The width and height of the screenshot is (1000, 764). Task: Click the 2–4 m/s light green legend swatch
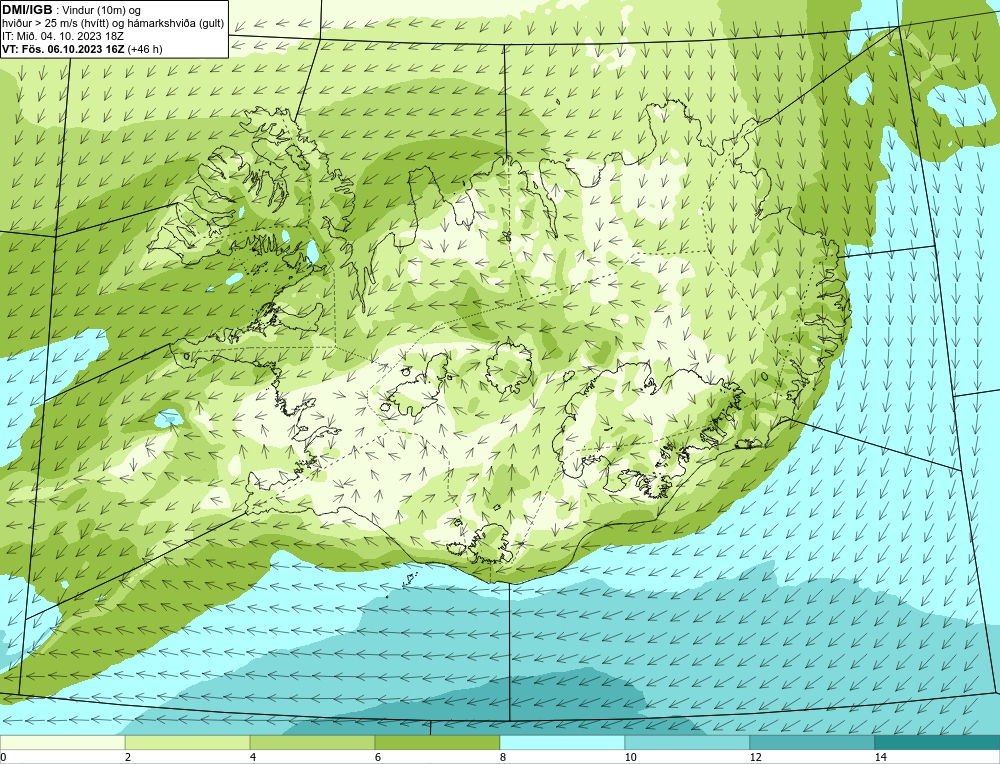(188, 742)
